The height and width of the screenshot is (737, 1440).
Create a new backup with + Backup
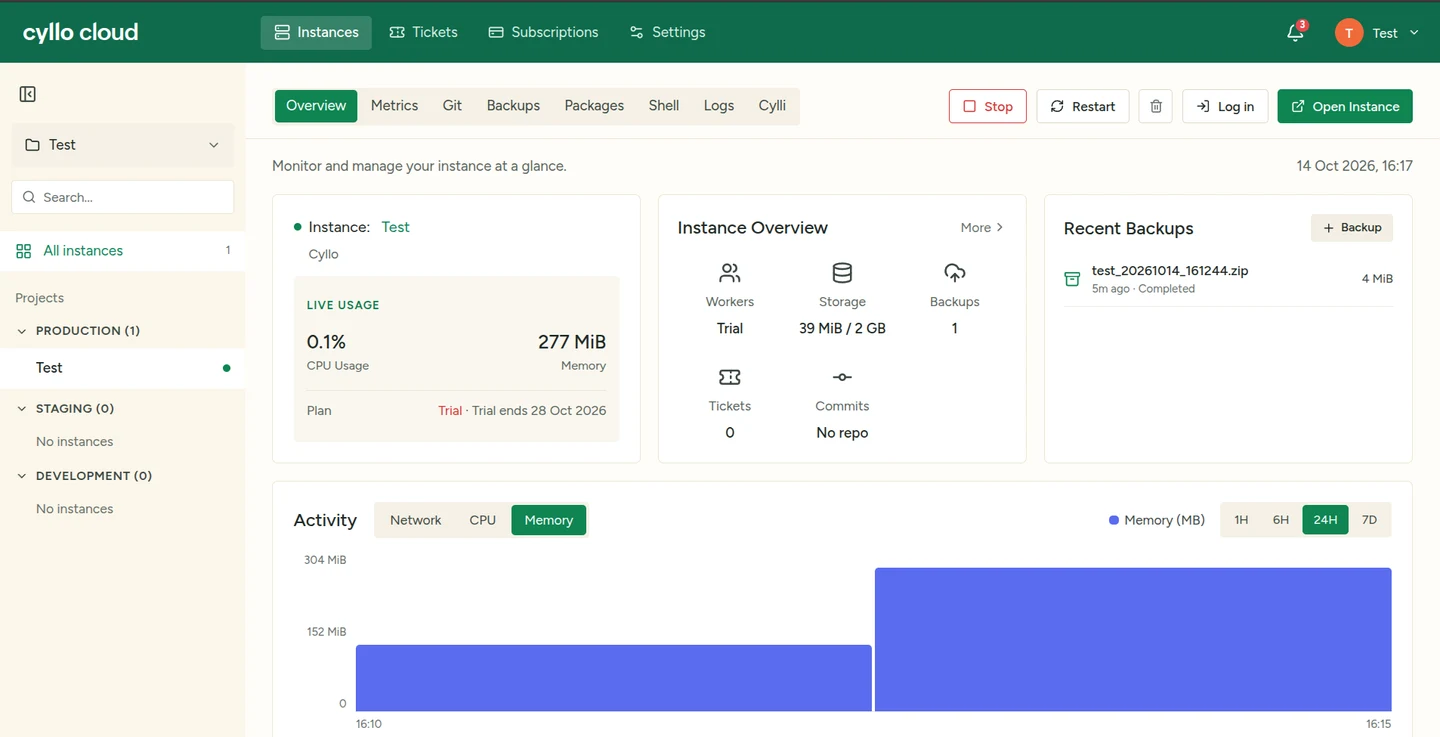coord(1352,228)
